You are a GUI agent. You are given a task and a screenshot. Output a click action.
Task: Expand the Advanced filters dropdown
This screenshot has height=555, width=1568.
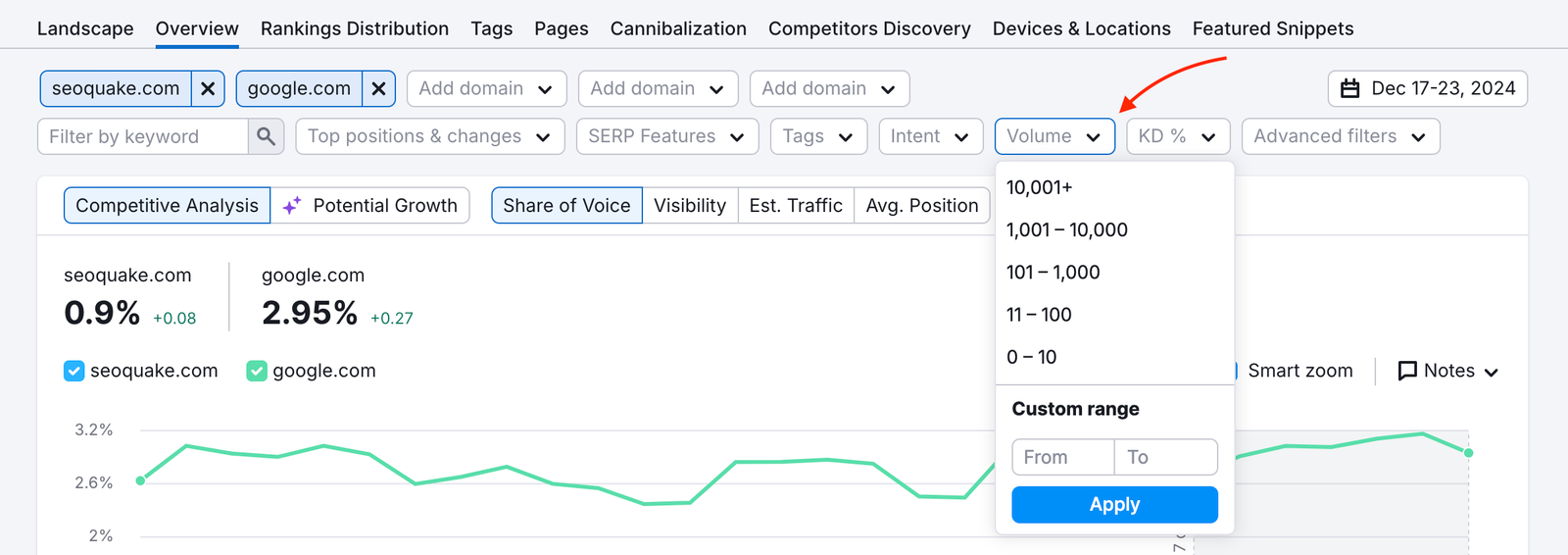(1341, 136)
